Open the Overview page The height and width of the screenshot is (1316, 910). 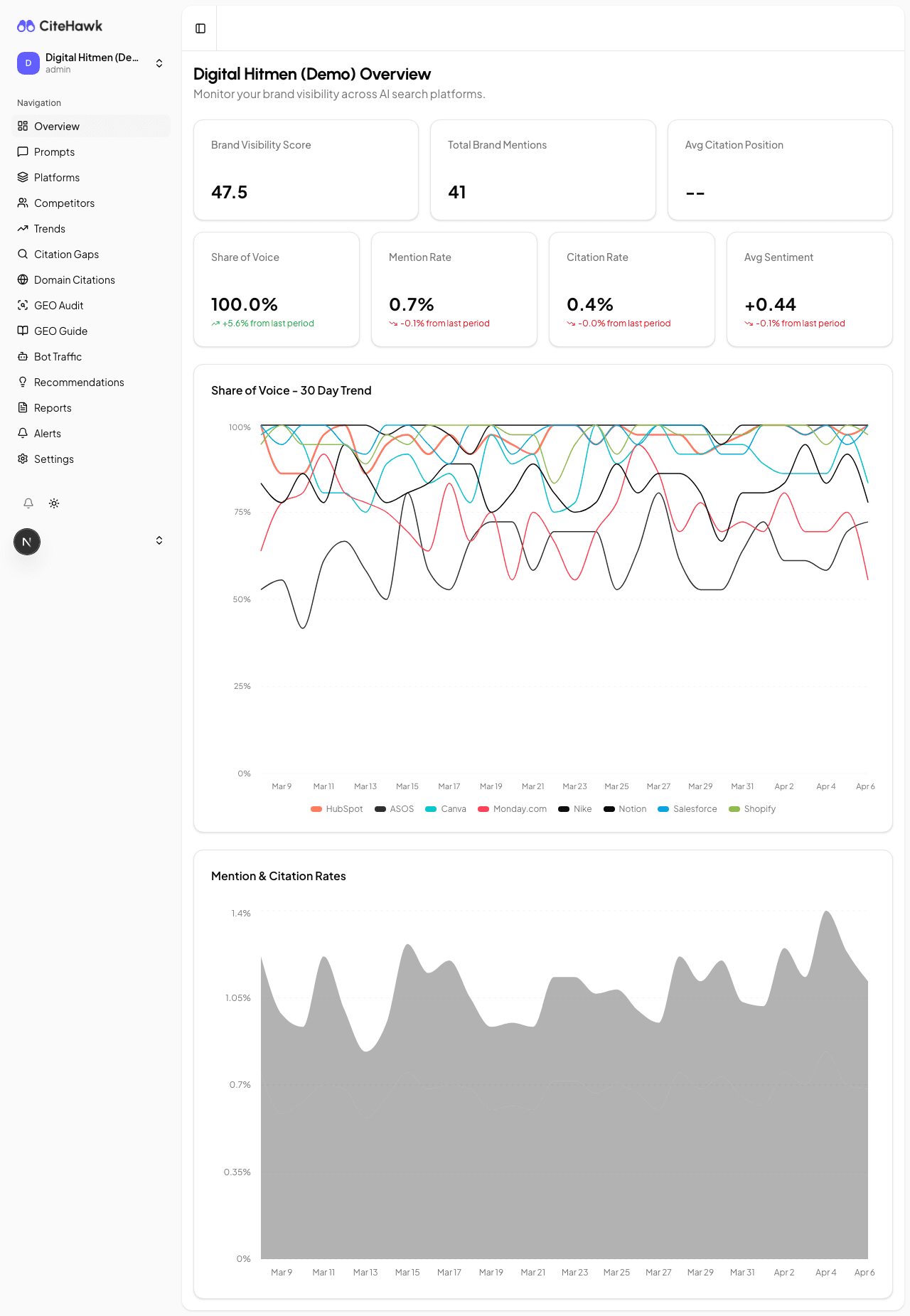91,126
